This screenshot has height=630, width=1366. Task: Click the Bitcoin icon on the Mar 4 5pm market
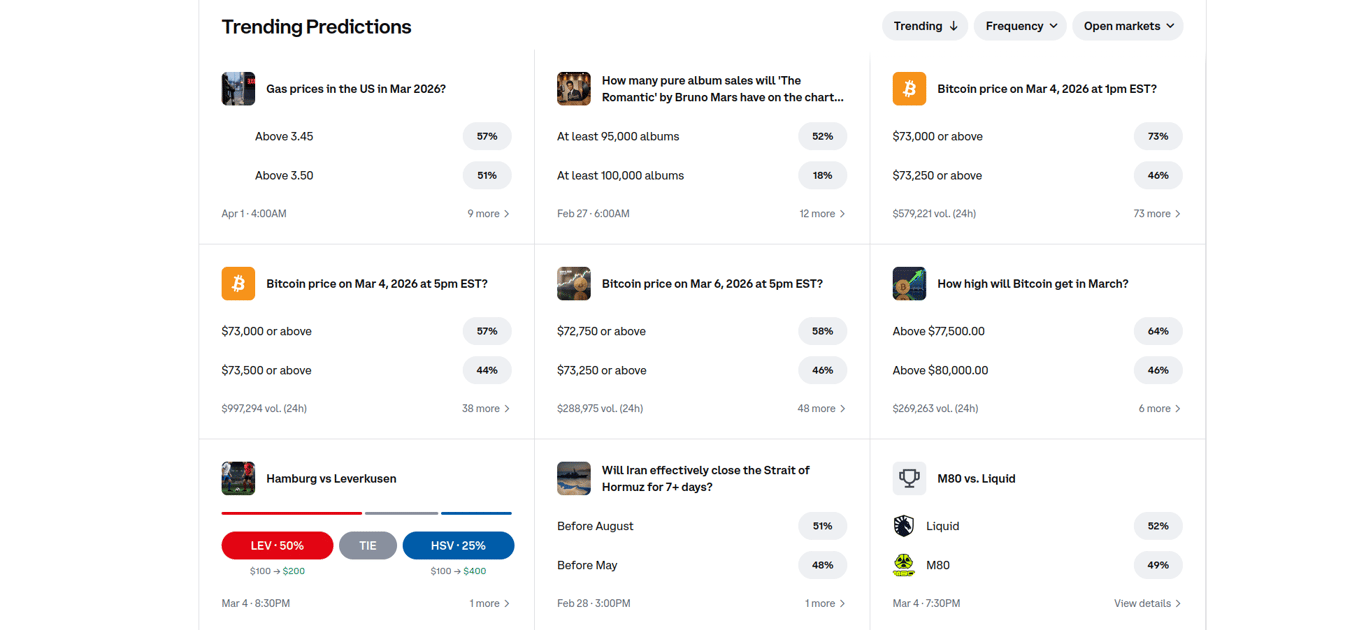(238, 283)
